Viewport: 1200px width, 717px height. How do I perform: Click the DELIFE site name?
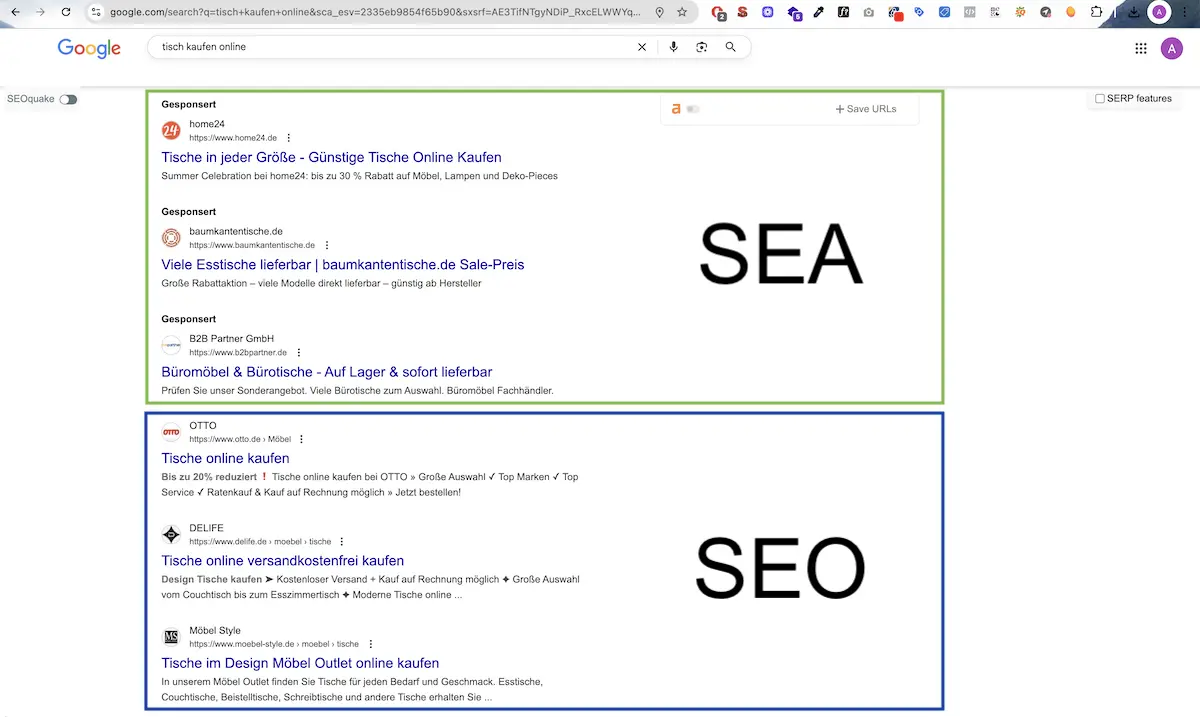pyautogui.click(x=206, y=528)
